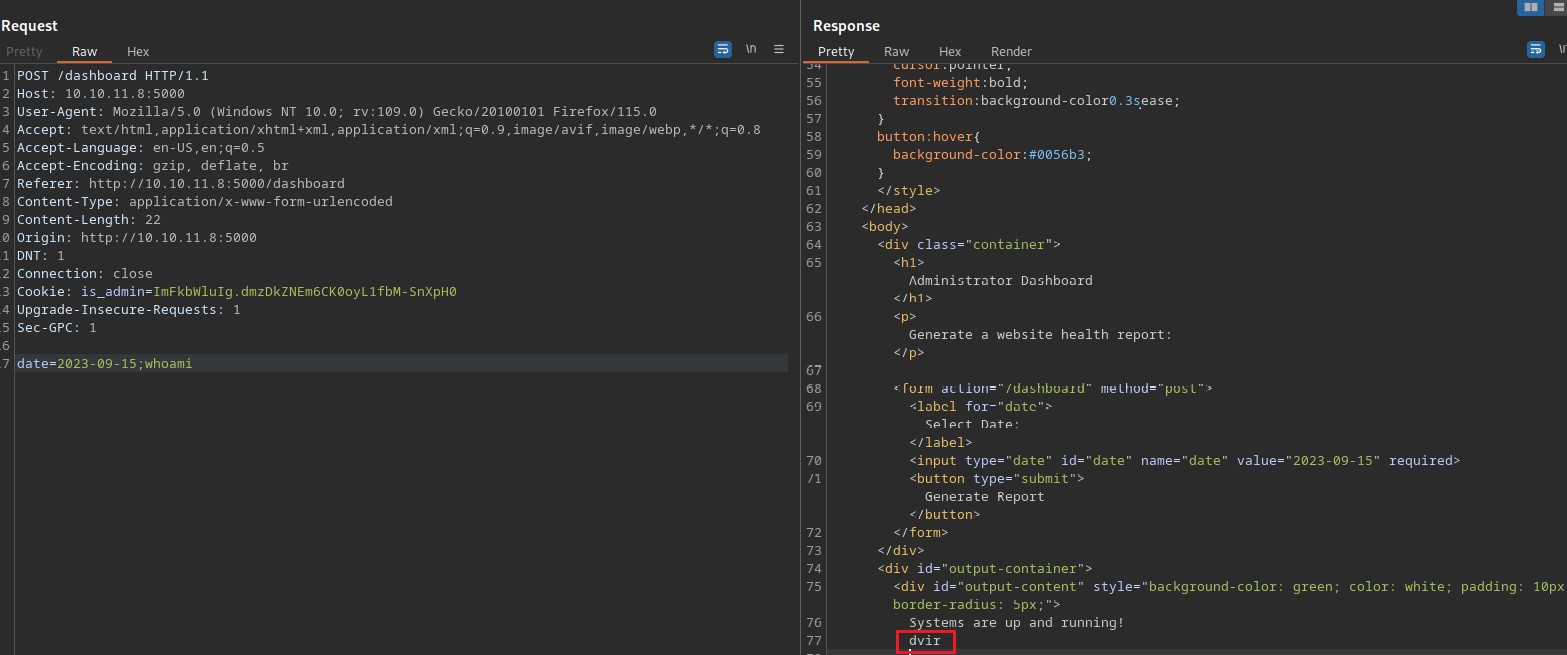Click 'background-color:#0056b3;' response line
1567x655 pixels.
pyautogui.click(x=992, y=154)
